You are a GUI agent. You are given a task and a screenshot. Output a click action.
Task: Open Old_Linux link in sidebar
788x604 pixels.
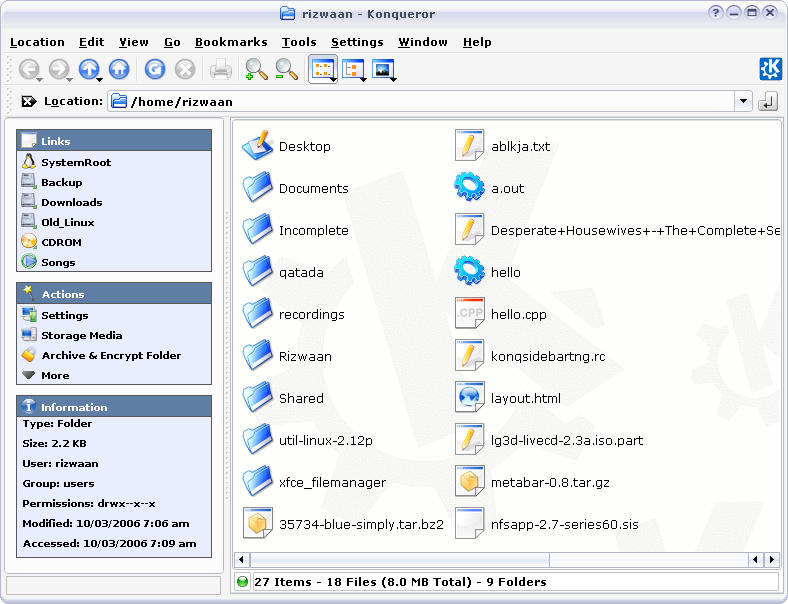pyautogui.click(x=58, y=222)
